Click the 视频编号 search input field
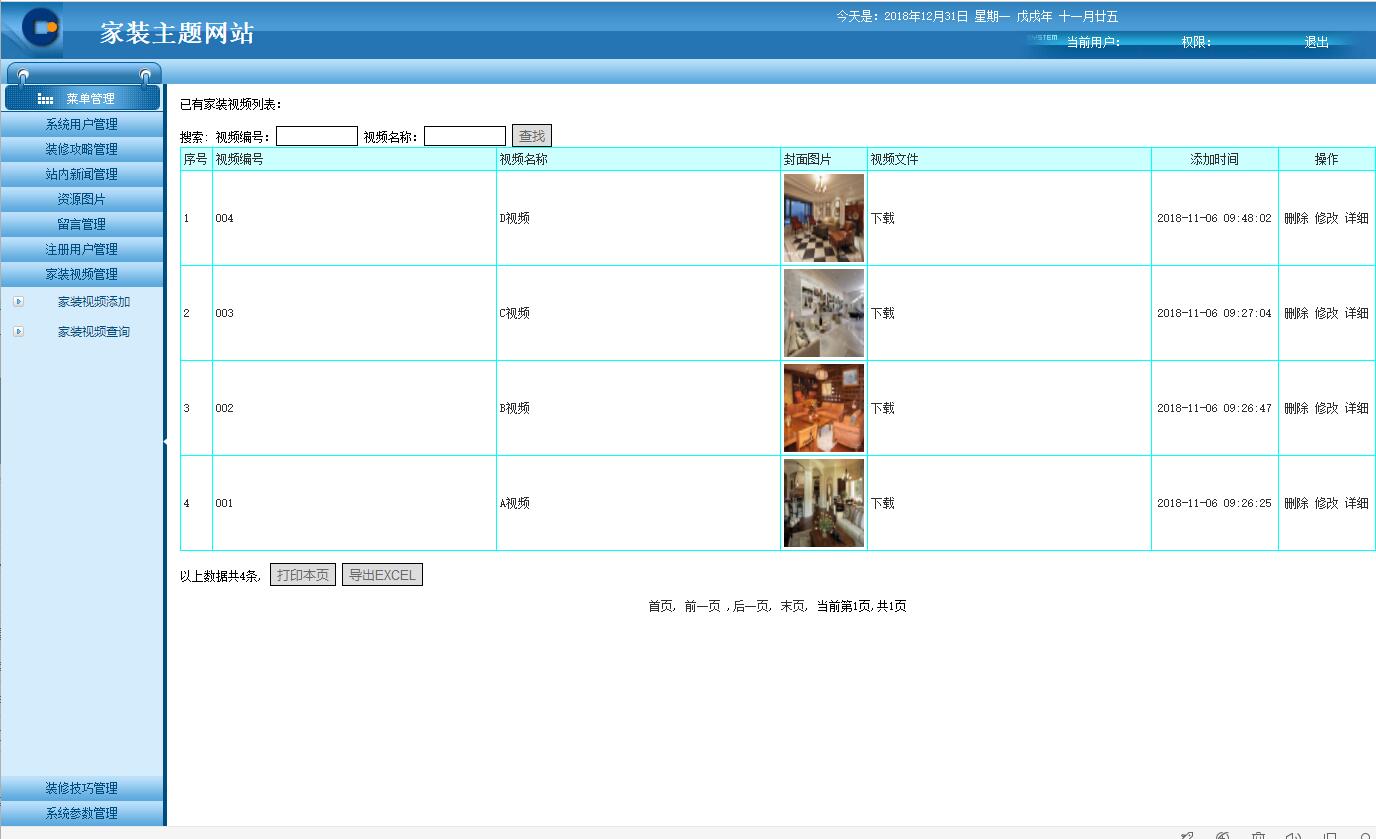The image size is (1376, 839). click(317, 136)
